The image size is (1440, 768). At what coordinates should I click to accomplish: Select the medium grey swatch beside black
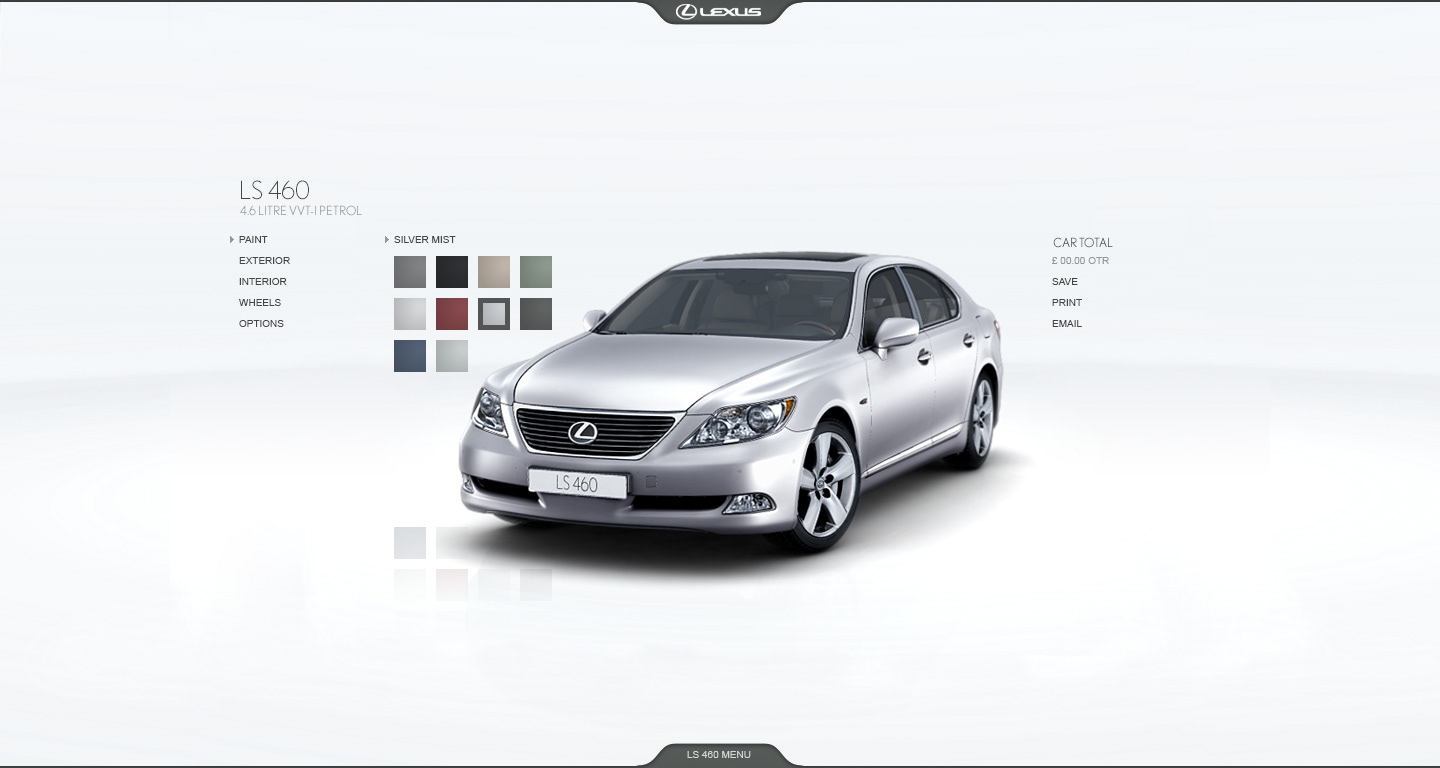410,272
